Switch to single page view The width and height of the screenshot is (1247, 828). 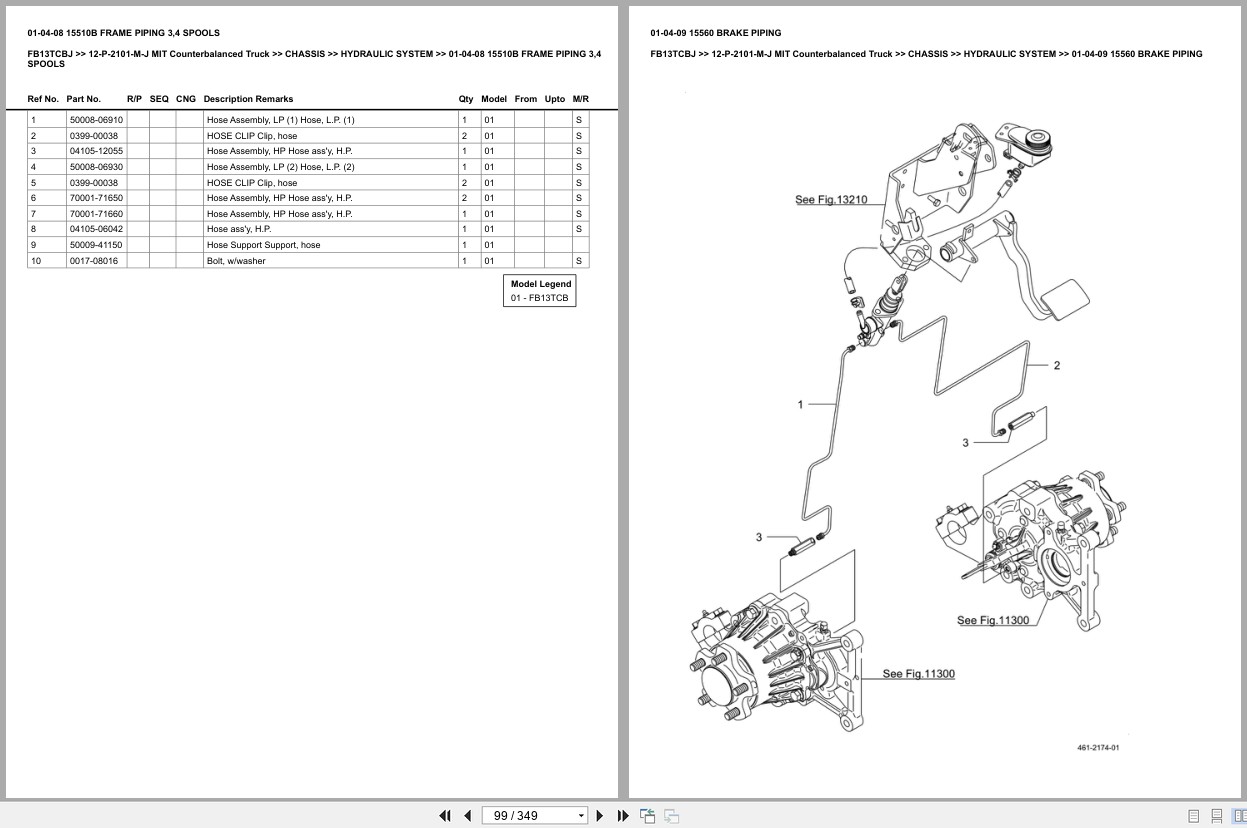[1193, 816]
